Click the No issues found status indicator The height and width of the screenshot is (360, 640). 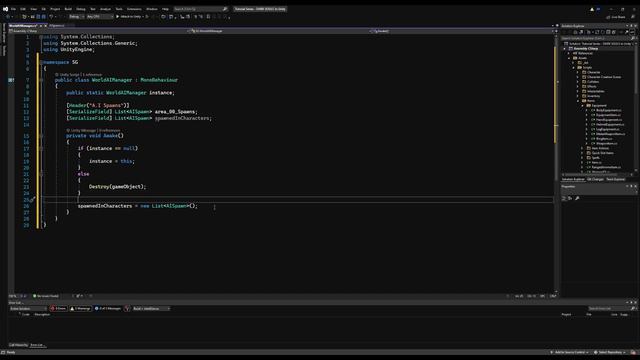coord(46,296)
